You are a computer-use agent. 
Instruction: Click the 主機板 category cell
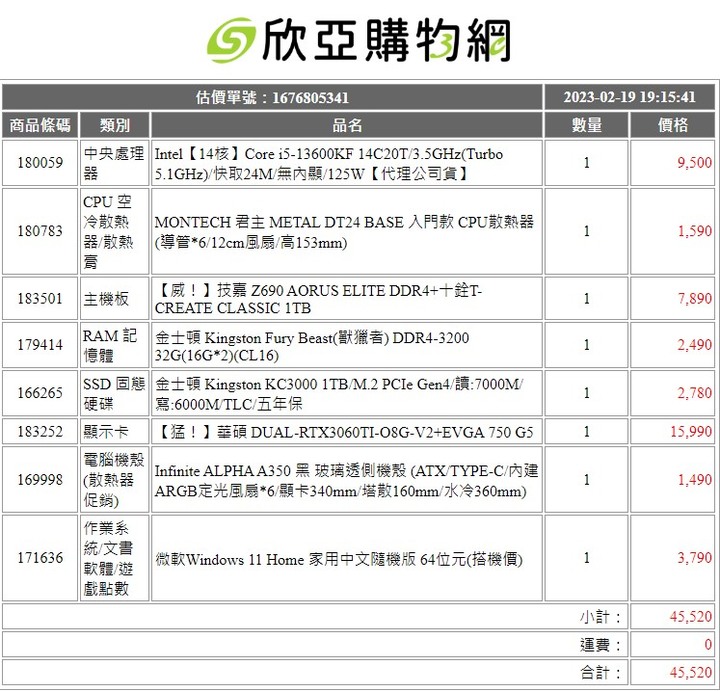coord(115,298)
